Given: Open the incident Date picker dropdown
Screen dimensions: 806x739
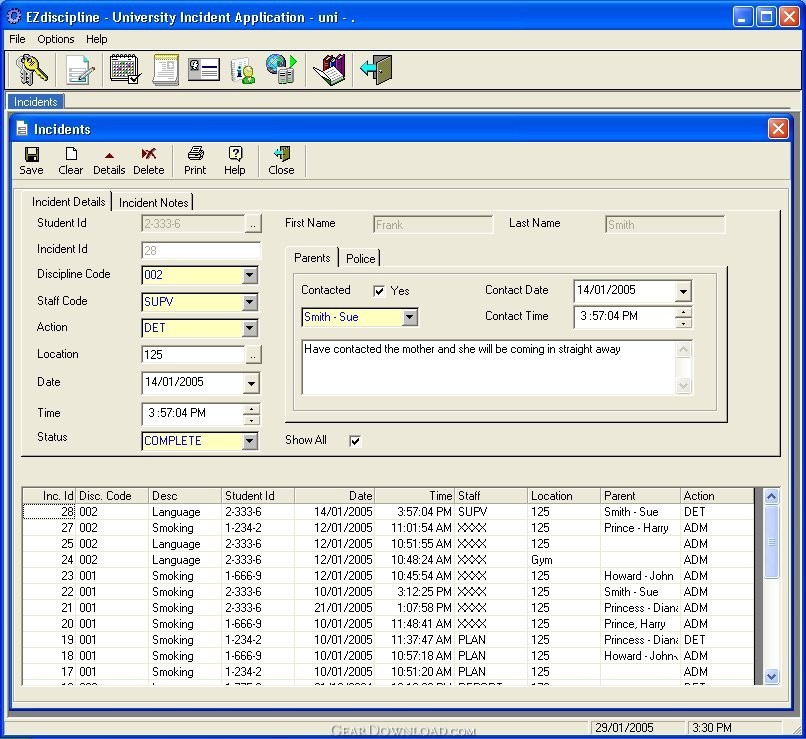Looking at the screenshot, I should coord(251,383).
